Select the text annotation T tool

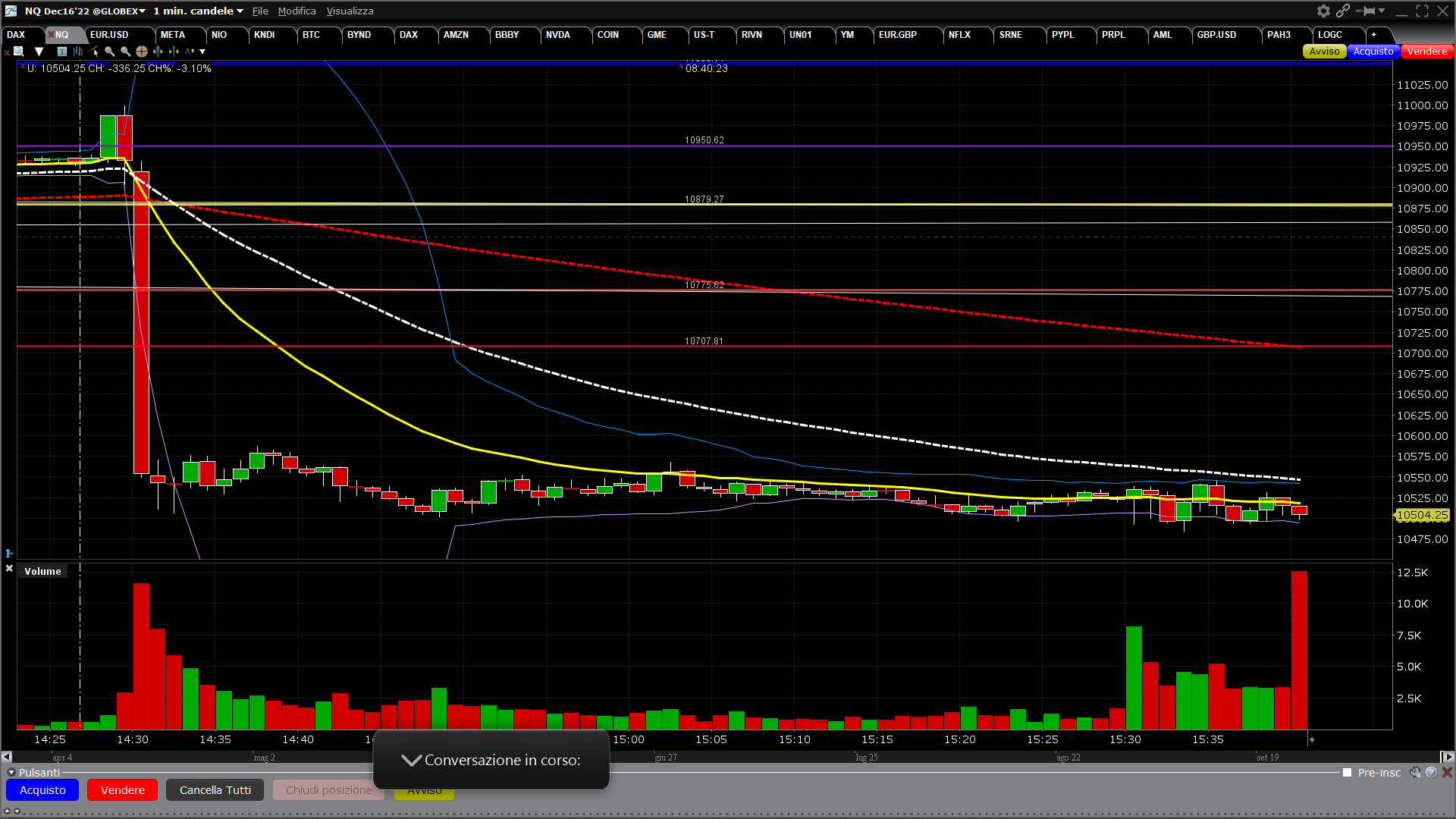[x=62, y=52]
